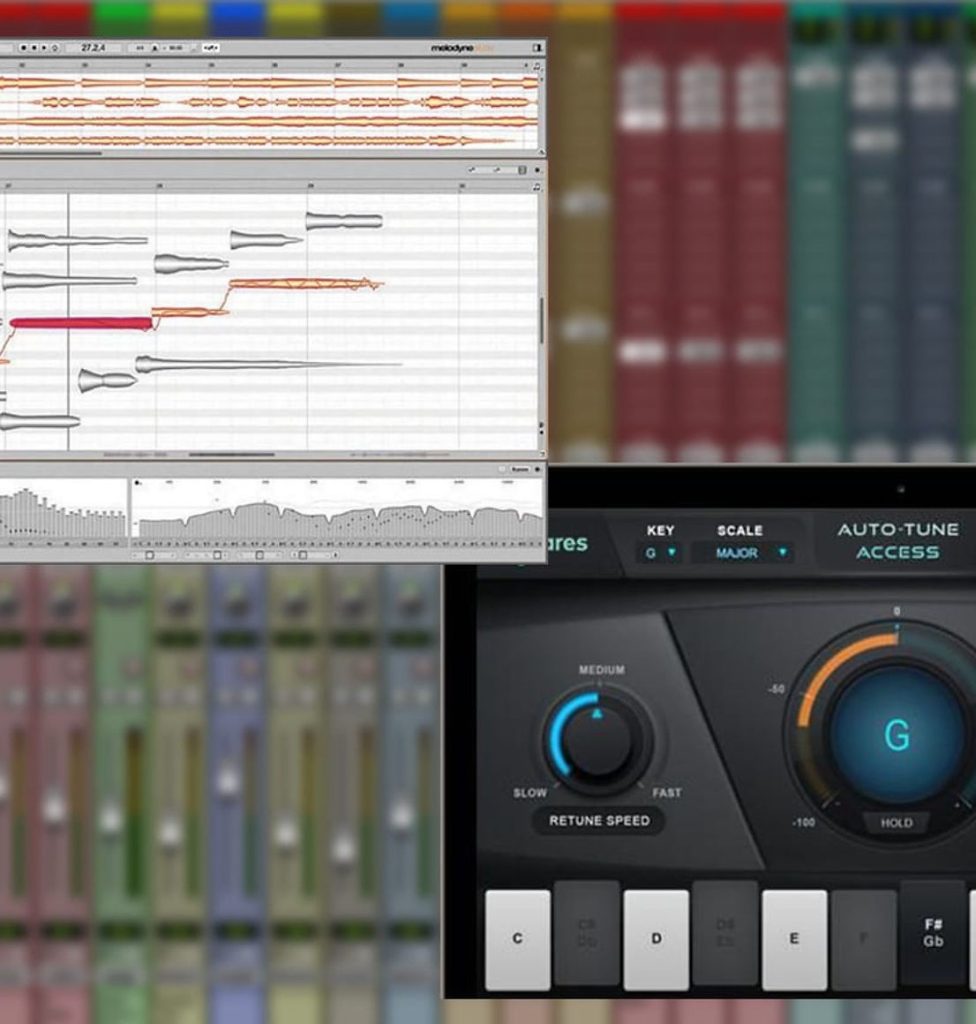Toggle the dimmed C#/Db black key
Viewport: 976px width, 1024px height.
coord(587,933)
